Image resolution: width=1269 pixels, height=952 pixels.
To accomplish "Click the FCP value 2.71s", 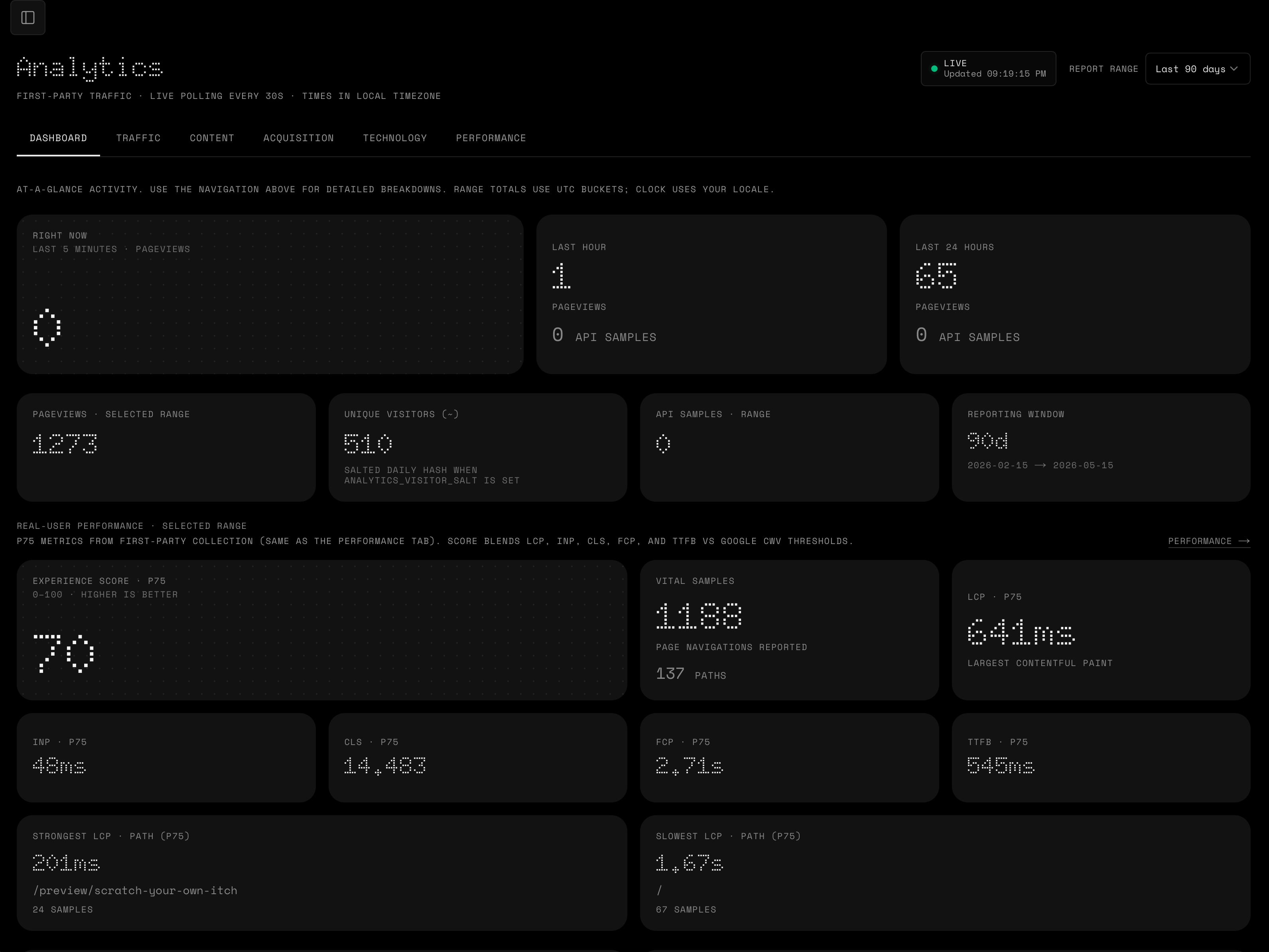I will click(x=689, y=765).
